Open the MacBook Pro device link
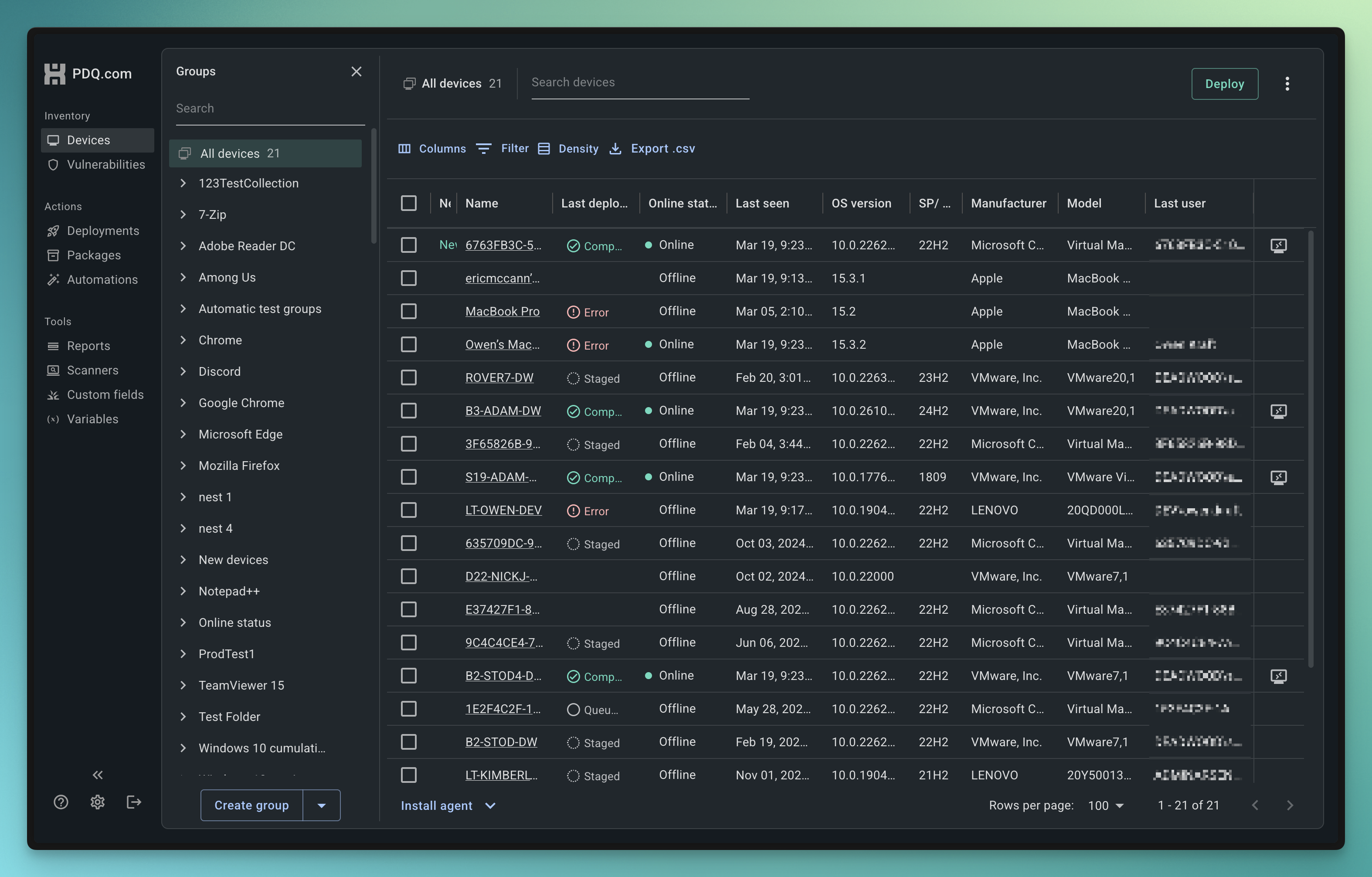 tap(502, 312)
